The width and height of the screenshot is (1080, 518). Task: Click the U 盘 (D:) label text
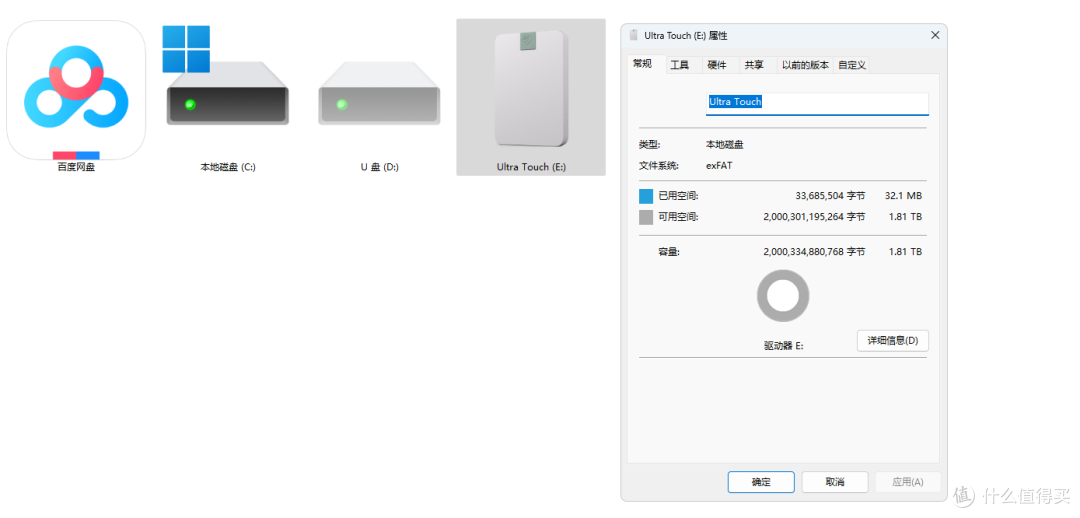[380, 167]
